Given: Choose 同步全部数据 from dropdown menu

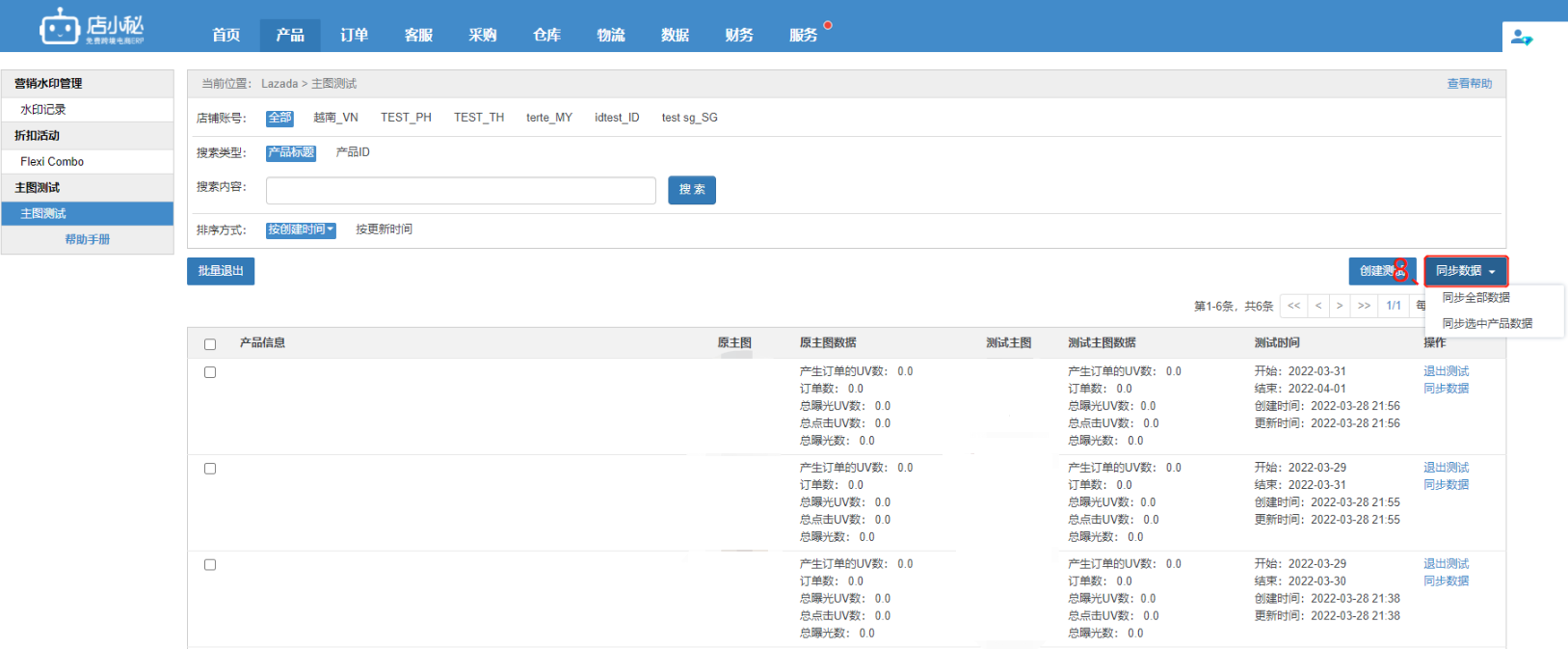Looking at the screenshot, I should (1475, 298).
